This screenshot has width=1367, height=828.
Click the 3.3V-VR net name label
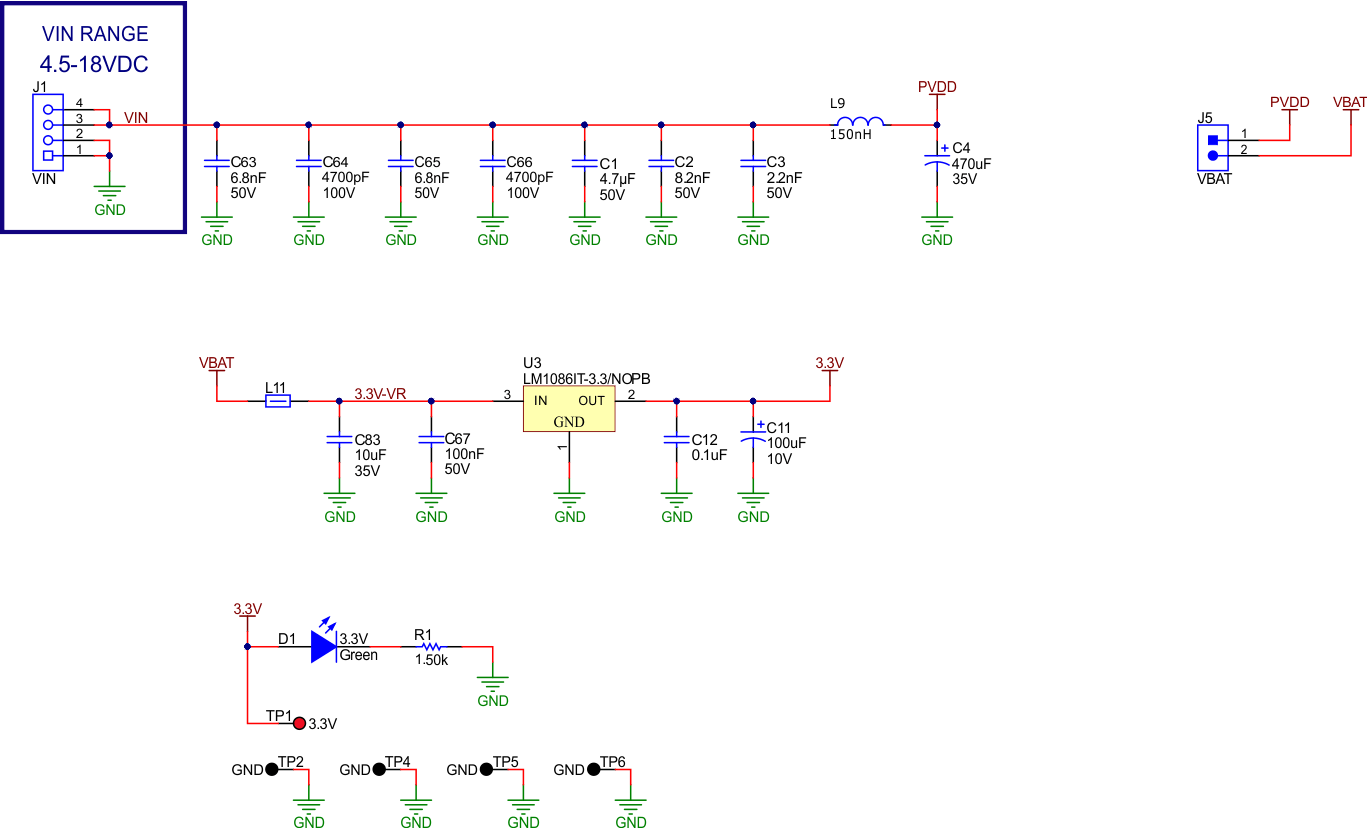378,394
